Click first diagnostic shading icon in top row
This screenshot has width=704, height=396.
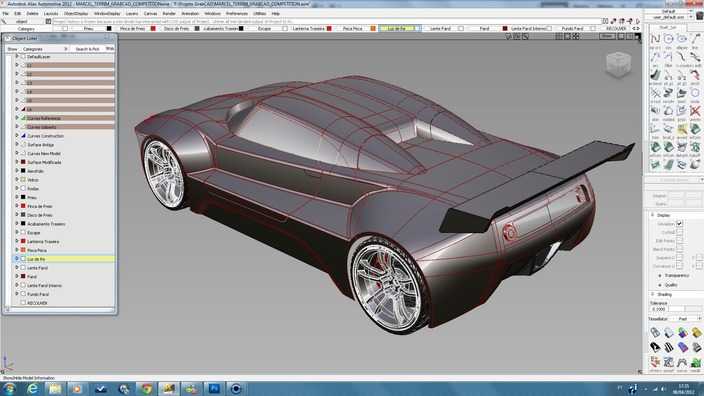(655, 332)
